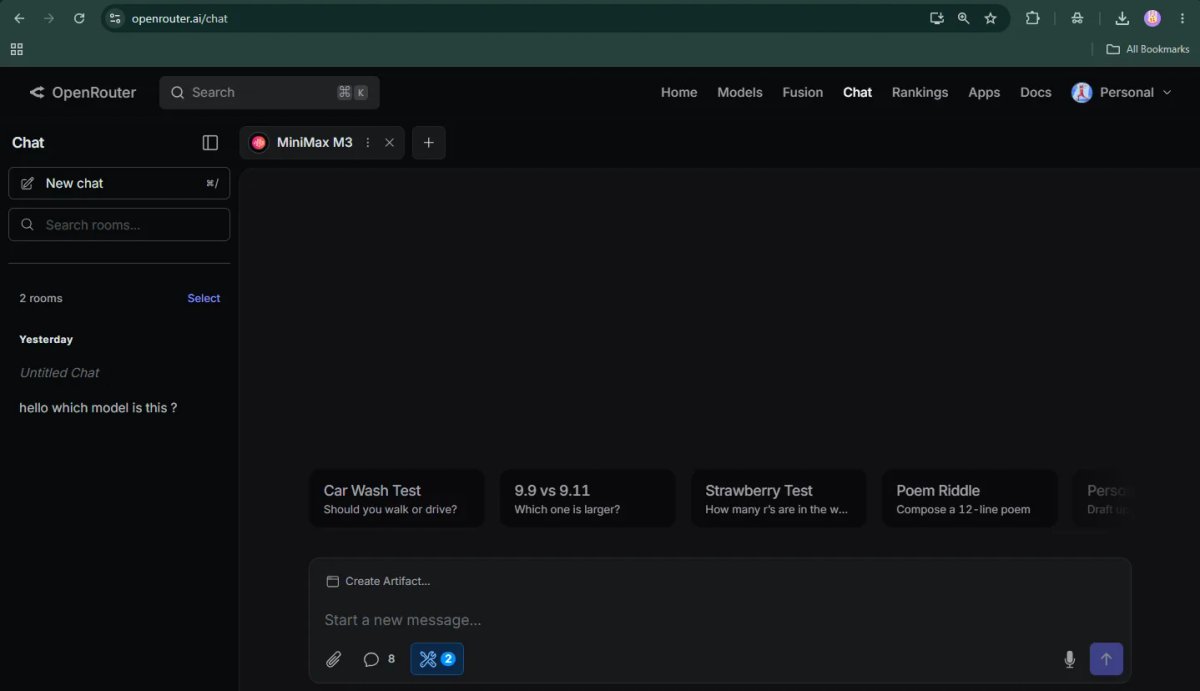1200x691 pixels.
Task: Select the 9.9 vs 9.11 prompt card
Action: [x=588, y=499]
